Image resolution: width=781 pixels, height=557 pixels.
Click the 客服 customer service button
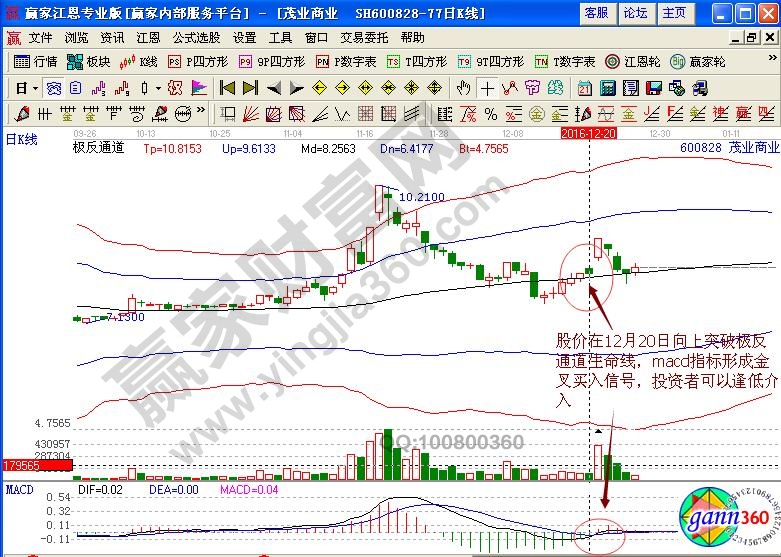(x=597, y=13)
